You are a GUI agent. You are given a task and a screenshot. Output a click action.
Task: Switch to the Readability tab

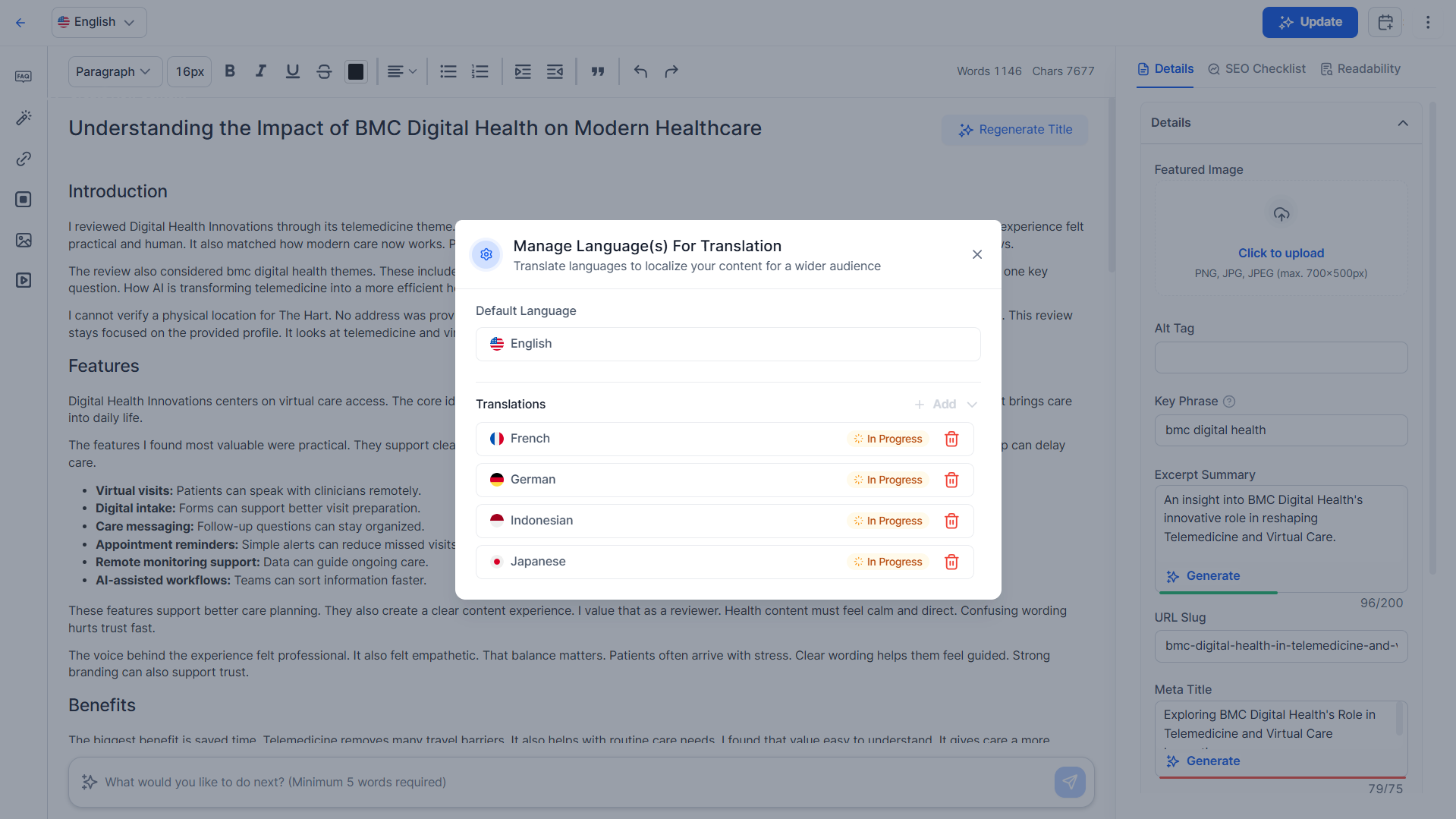tap(1360, 69)
